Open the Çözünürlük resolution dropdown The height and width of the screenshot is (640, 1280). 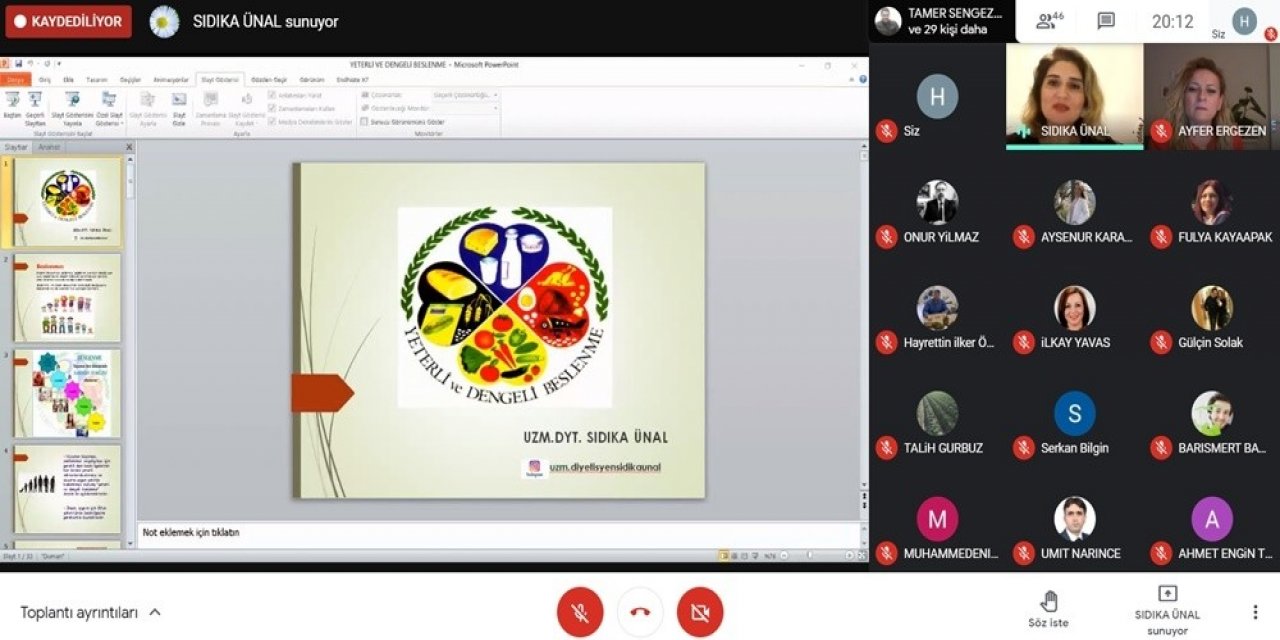point(465,95)
